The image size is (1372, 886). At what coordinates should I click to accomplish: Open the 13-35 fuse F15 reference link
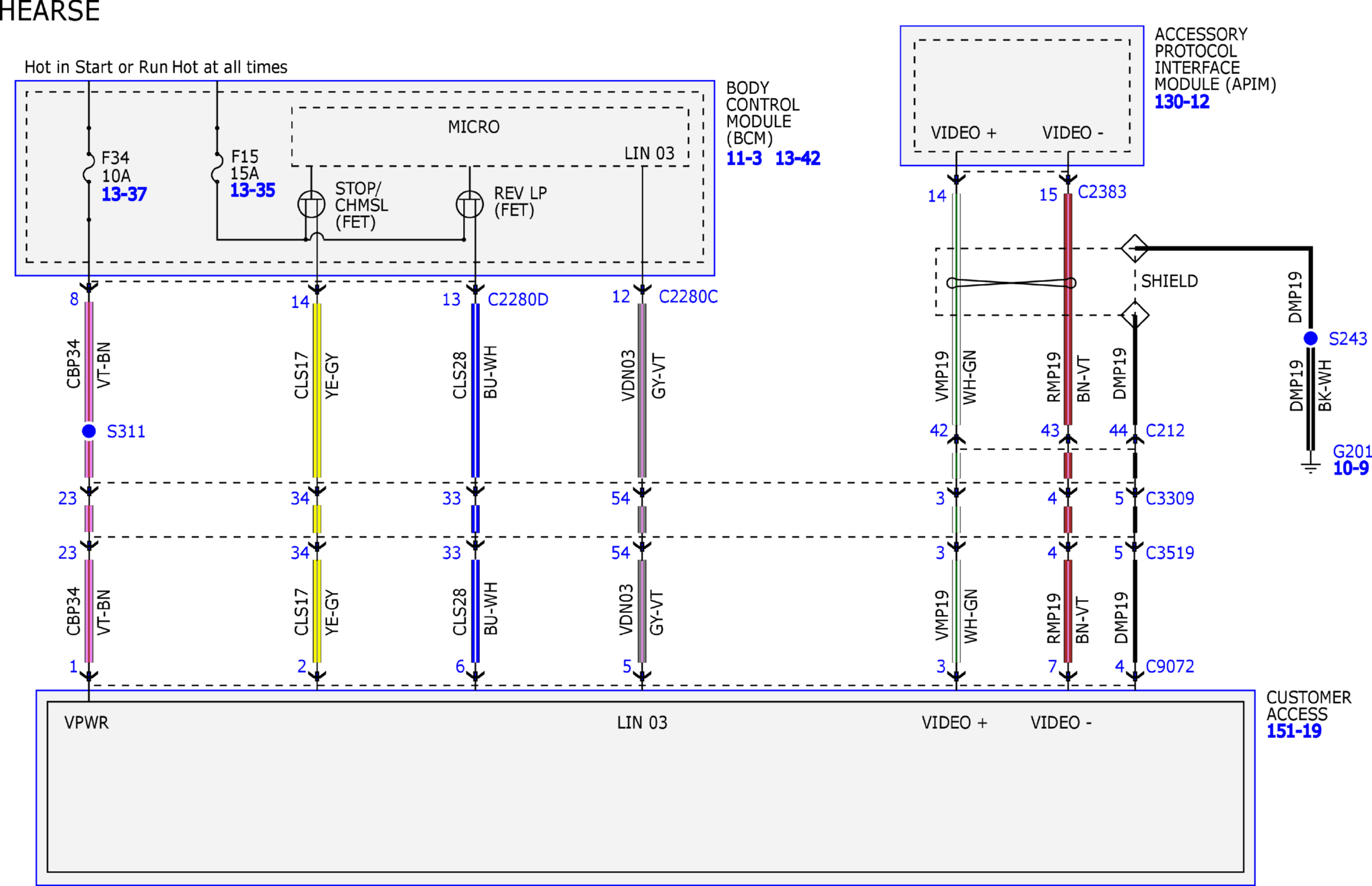252,190
